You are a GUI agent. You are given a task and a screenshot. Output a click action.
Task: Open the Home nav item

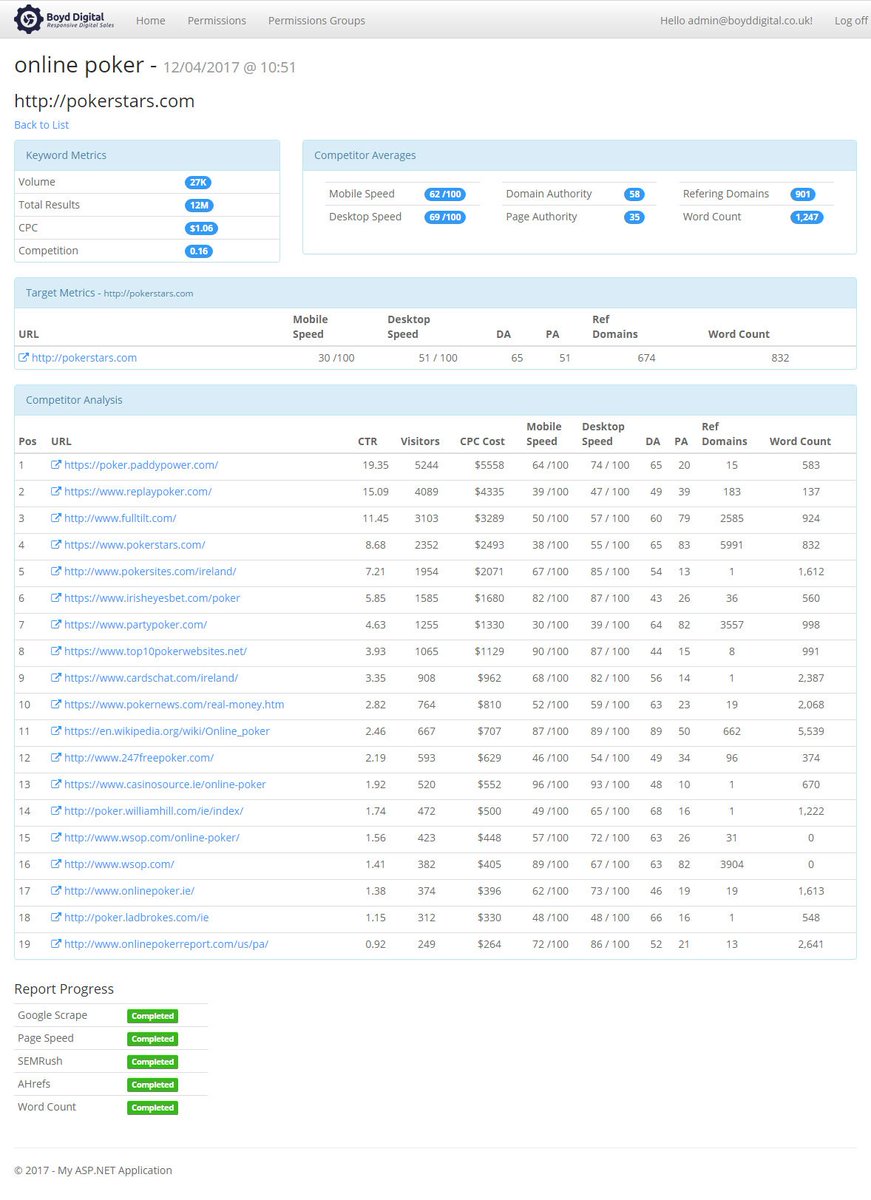point(150,20)
